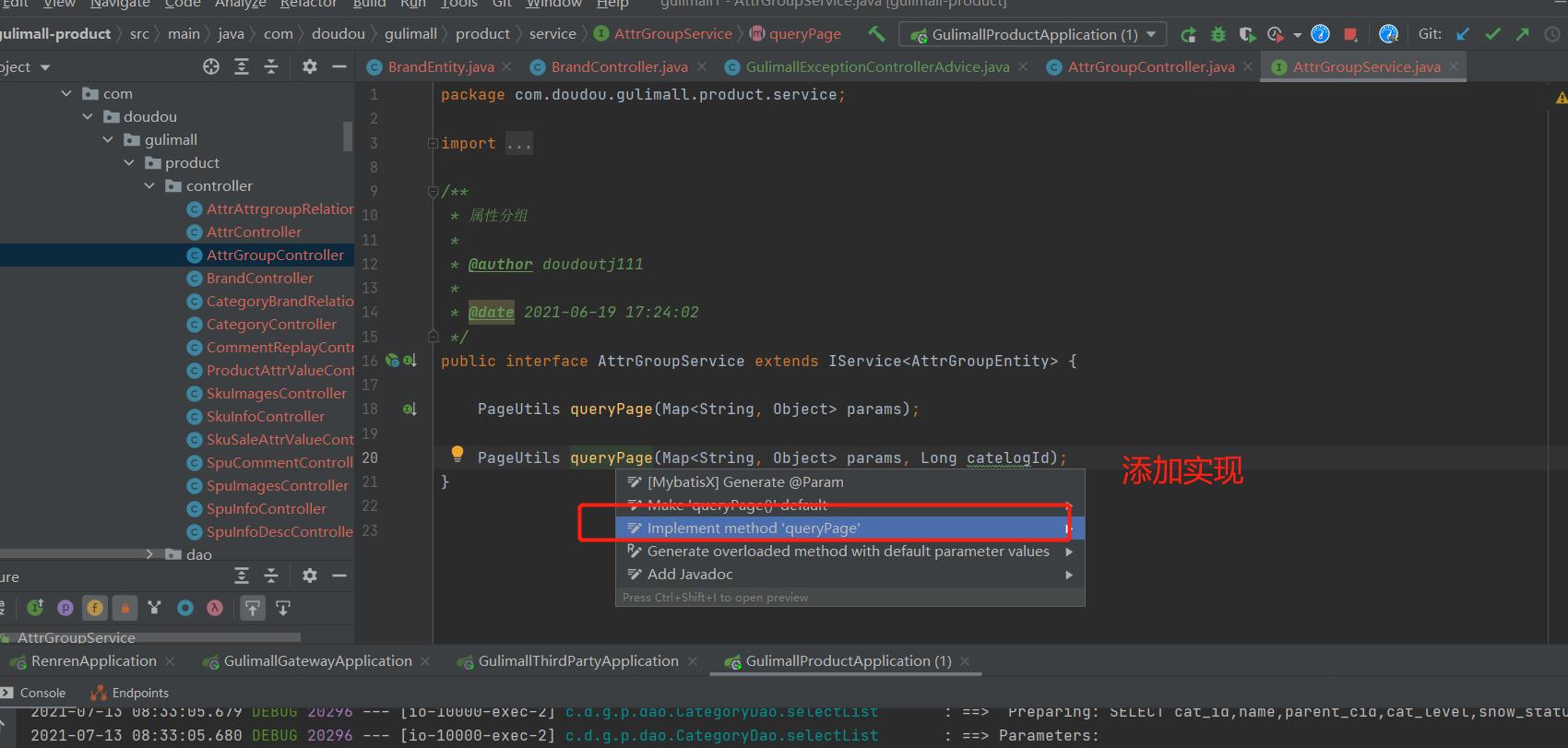
Task: Close the AttrGroupService.java tab
Action: click(1454, 66)
